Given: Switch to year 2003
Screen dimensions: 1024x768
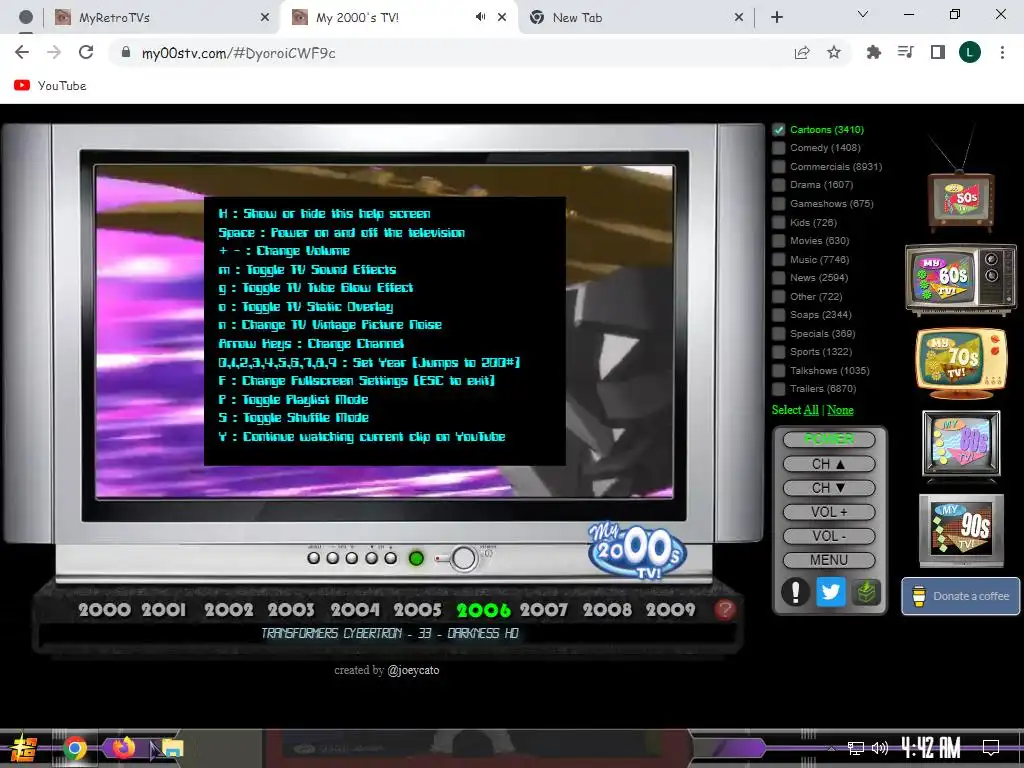Looking at the screenshot, I should point(291,610).
